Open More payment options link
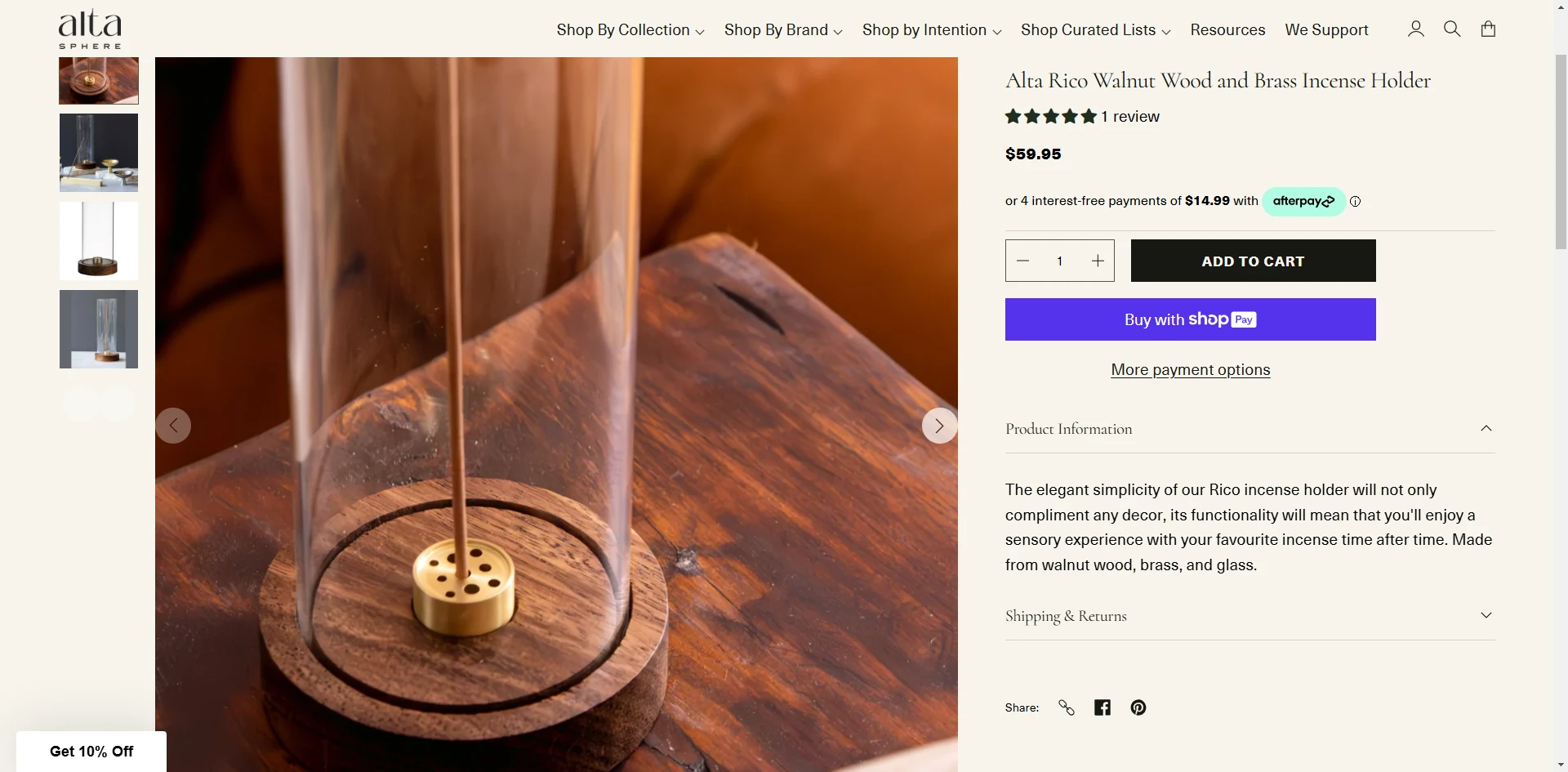Viewport: 1568px width, 772px height. [1190, 369]
